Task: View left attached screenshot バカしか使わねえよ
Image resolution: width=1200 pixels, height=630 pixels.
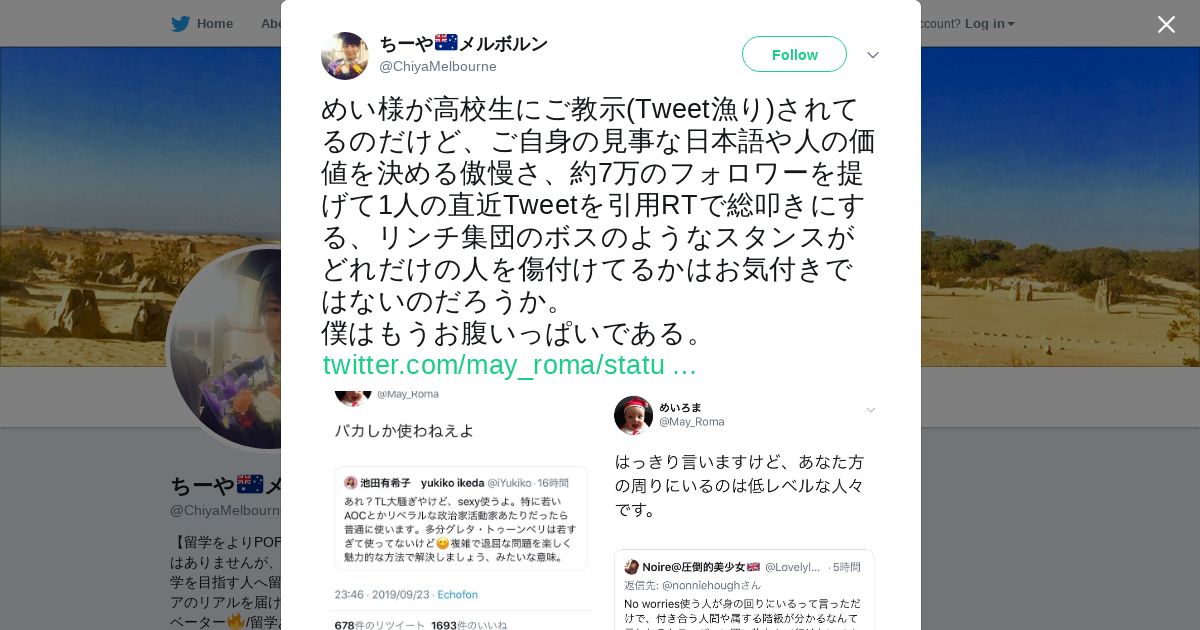Action: [x=462, y=505]
